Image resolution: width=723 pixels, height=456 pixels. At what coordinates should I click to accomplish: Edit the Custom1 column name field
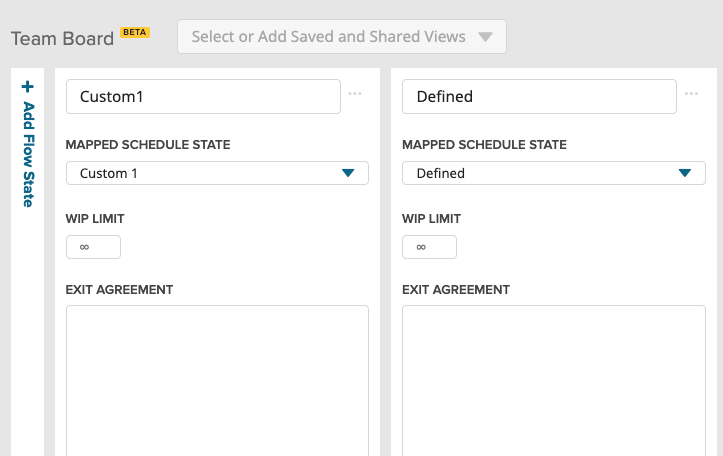203,97
